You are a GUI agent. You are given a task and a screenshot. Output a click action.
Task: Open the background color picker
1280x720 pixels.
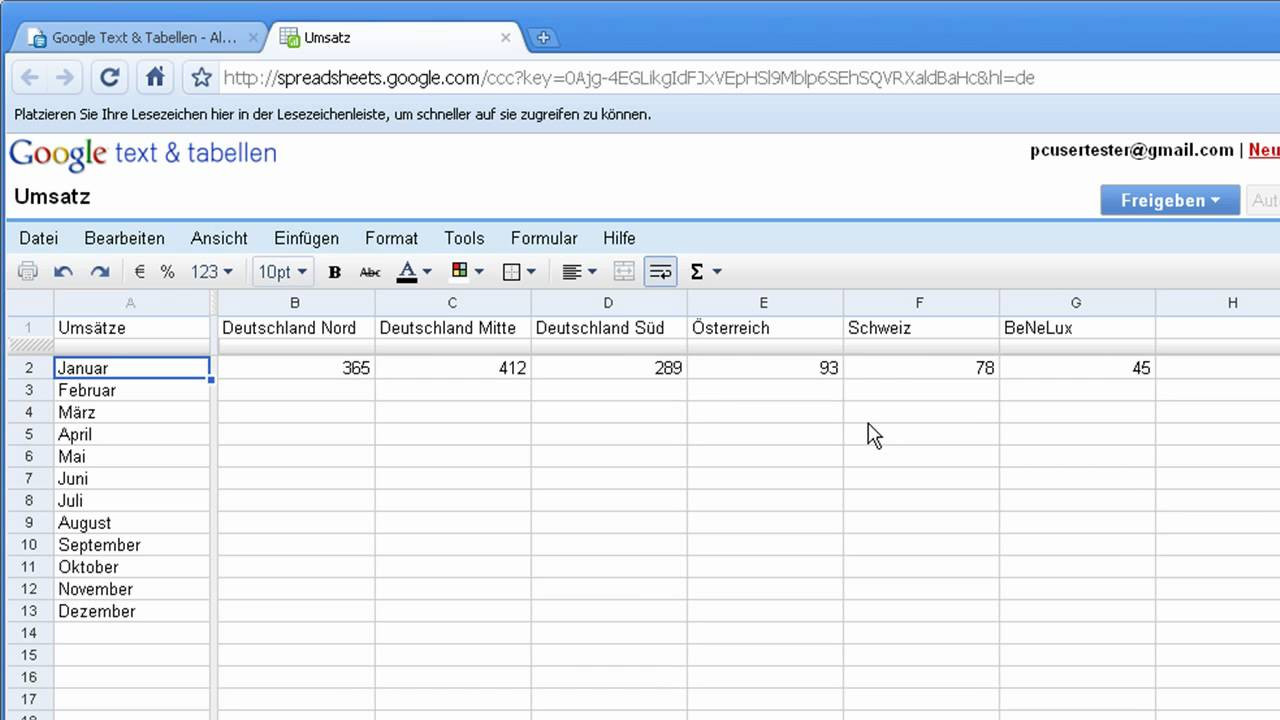tap(467, 271)
